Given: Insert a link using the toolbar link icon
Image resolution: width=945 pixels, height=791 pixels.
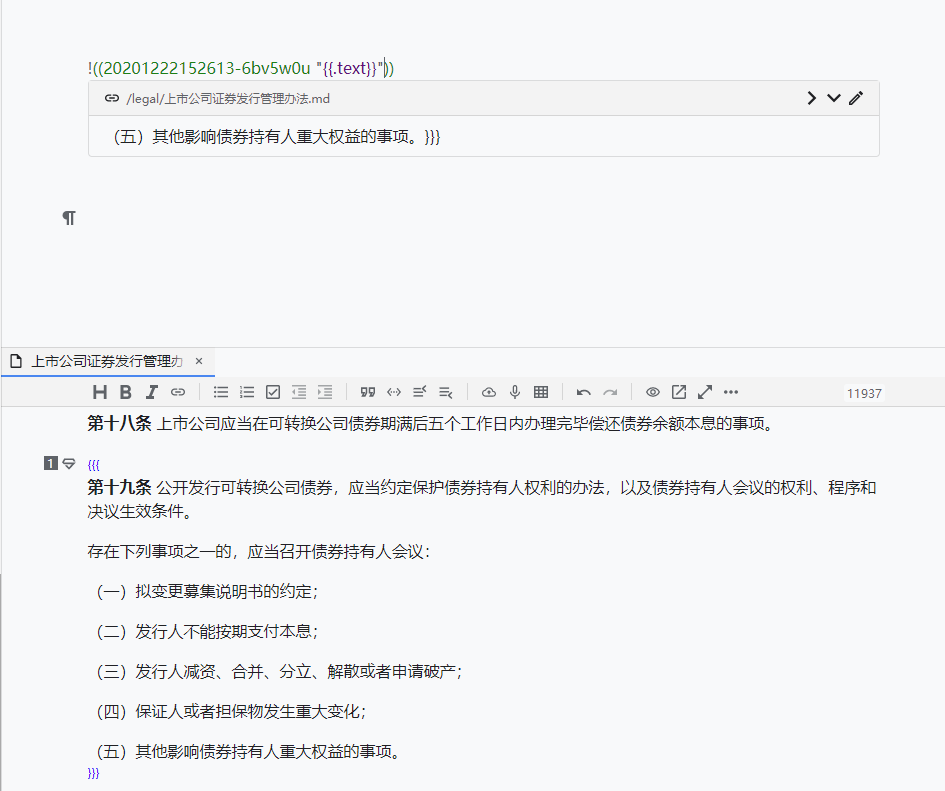Looking at the screenshot, I should [178, 392].
